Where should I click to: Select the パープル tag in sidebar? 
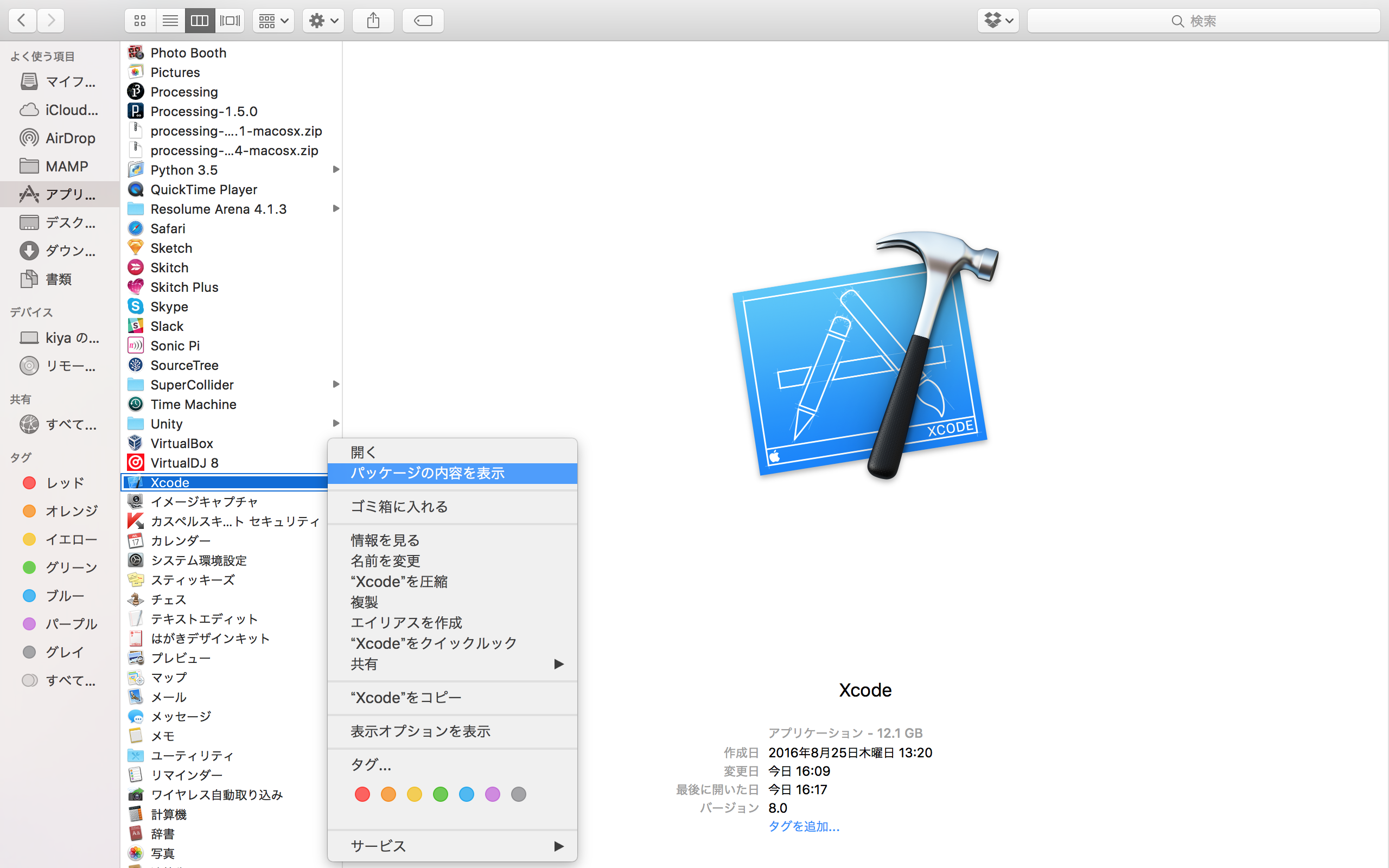[x=60, y=623]
